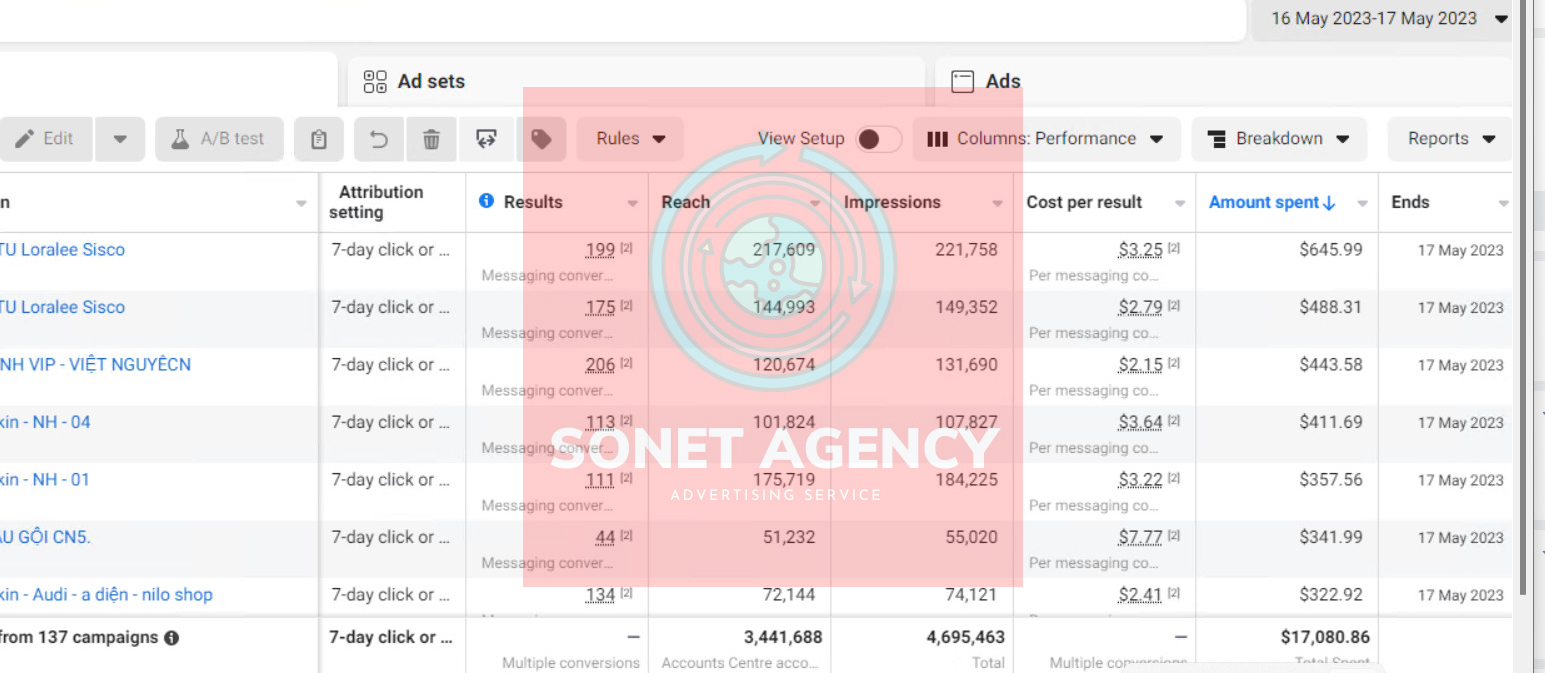This screenshot has height=673, width=1545.
Task: Select amount spent $341.99 cell
Action: click(1330, 537)
